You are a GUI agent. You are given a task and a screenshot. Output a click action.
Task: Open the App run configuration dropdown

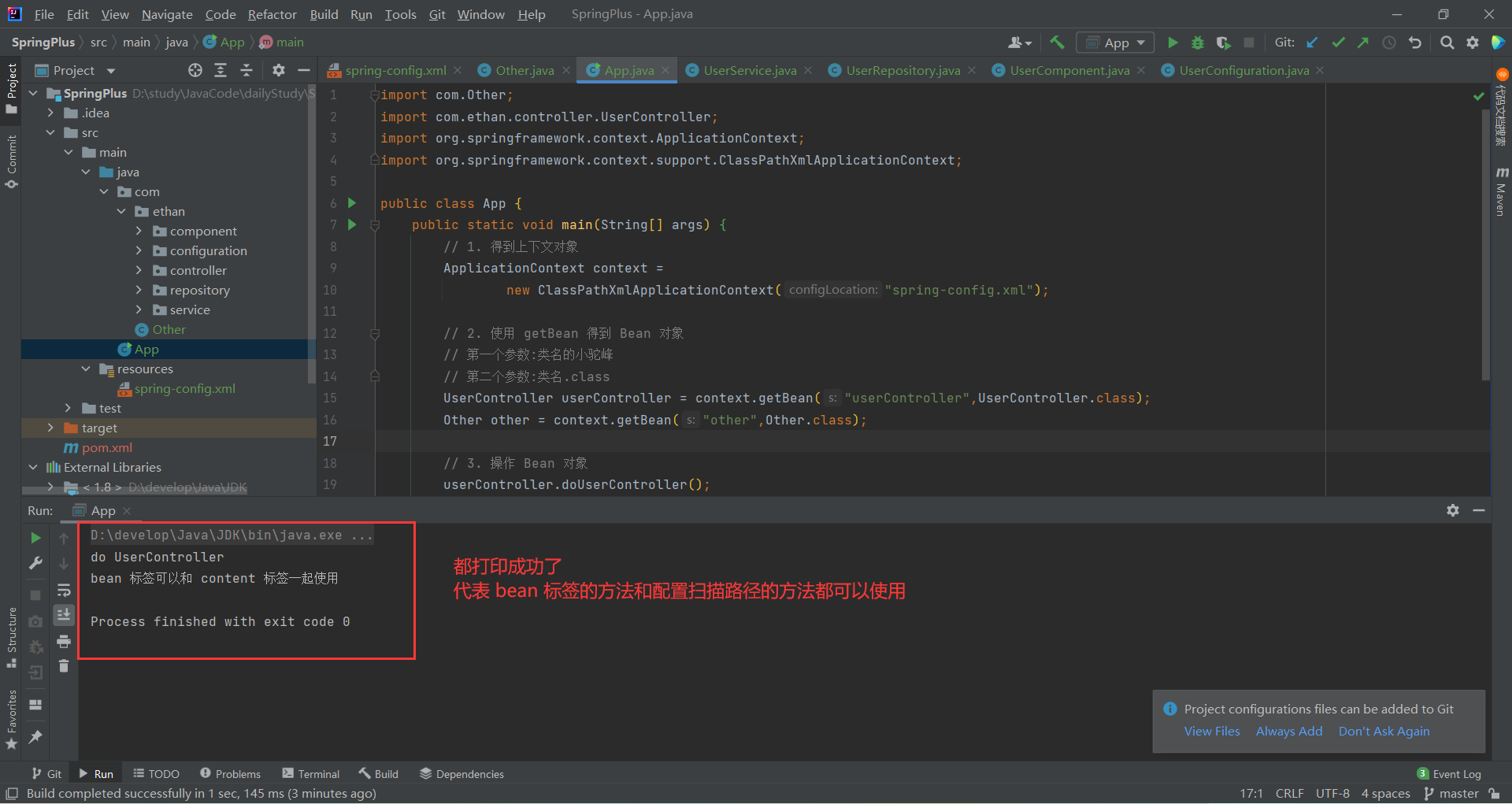[x=1115, y=43]
